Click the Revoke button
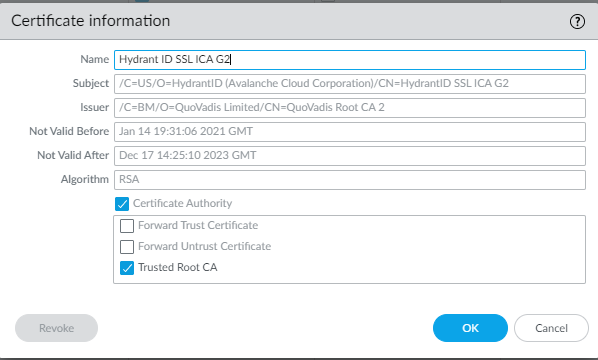 (x=56, y=328)
